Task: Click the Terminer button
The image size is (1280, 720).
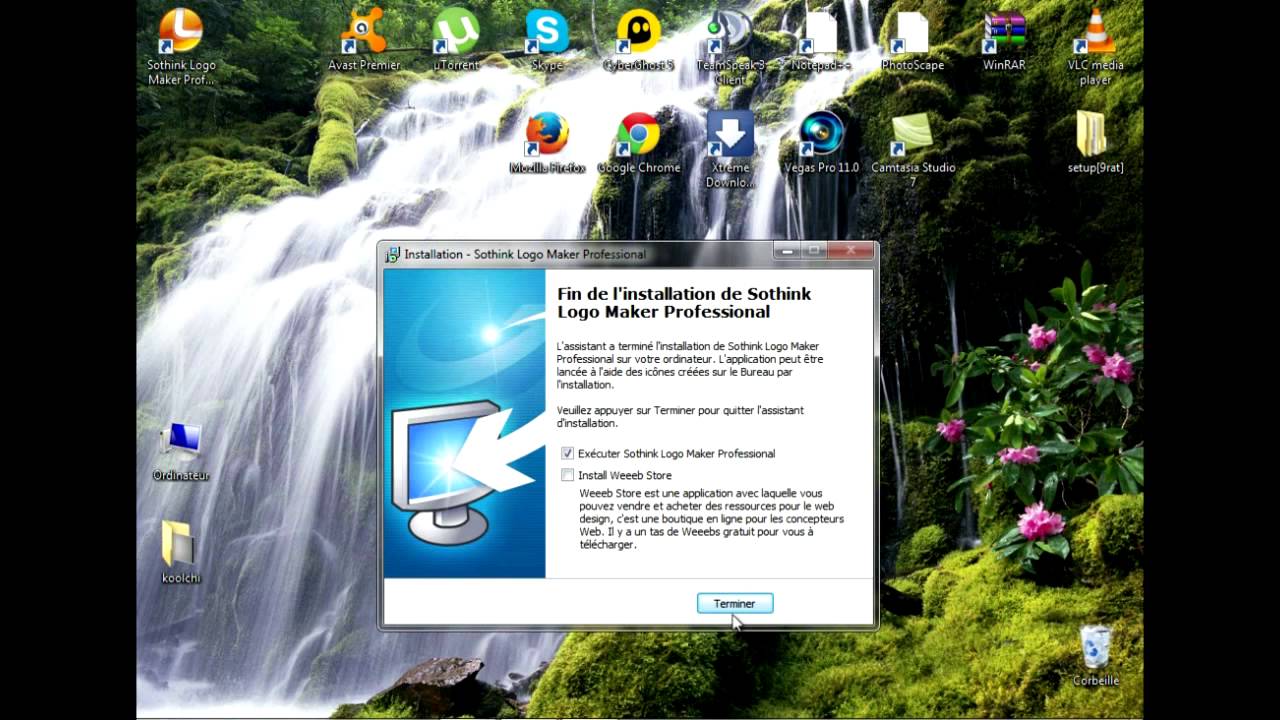Action: click(x=734, y=604)
